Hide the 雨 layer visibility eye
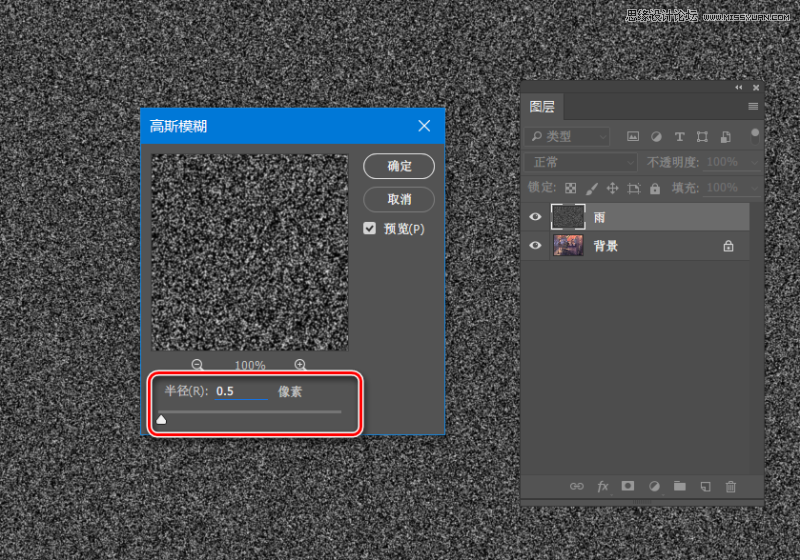Screen dimensions: 800x560 point(535,217)
